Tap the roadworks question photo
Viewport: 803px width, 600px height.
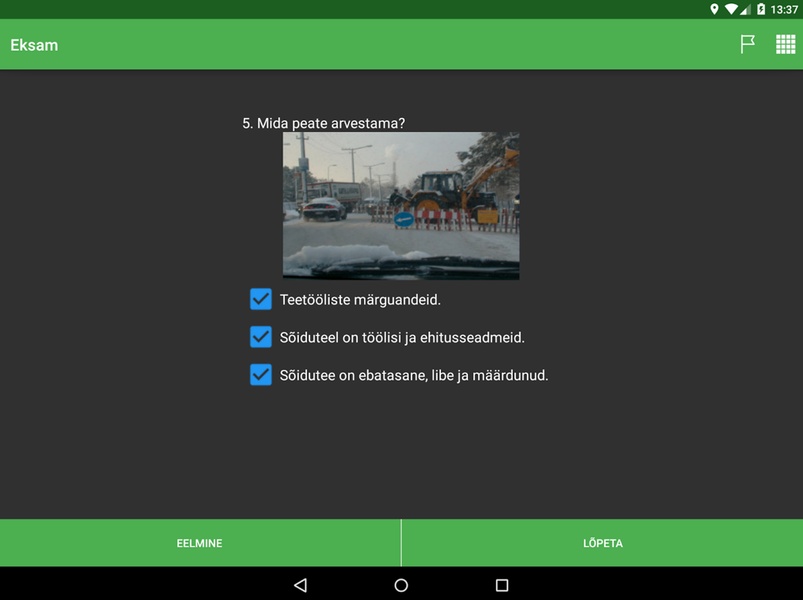point(401,206)
